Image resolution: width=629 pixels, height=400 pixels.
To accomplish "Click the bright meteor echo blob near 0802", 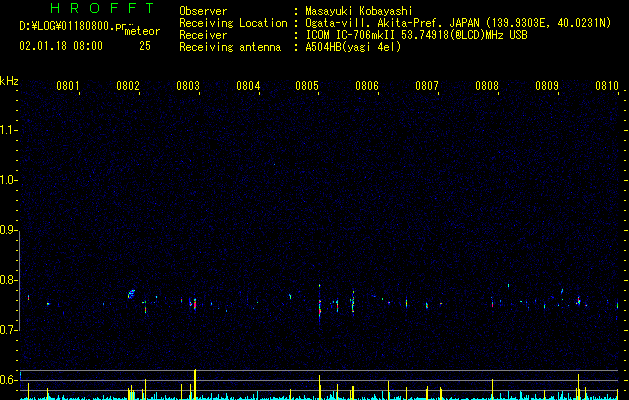I will 131,294.
